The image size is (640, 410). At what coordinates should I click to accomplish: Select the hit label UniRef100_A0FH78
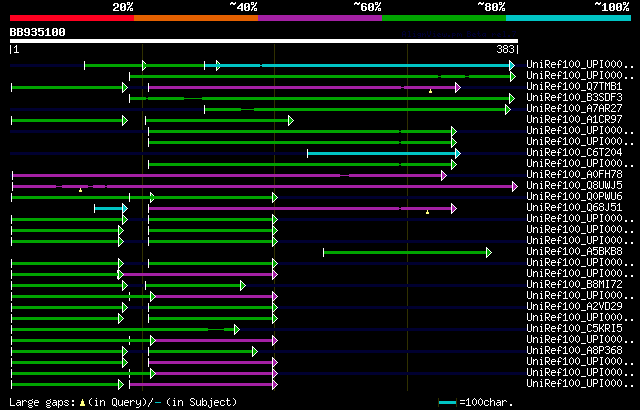click(574, 175)
